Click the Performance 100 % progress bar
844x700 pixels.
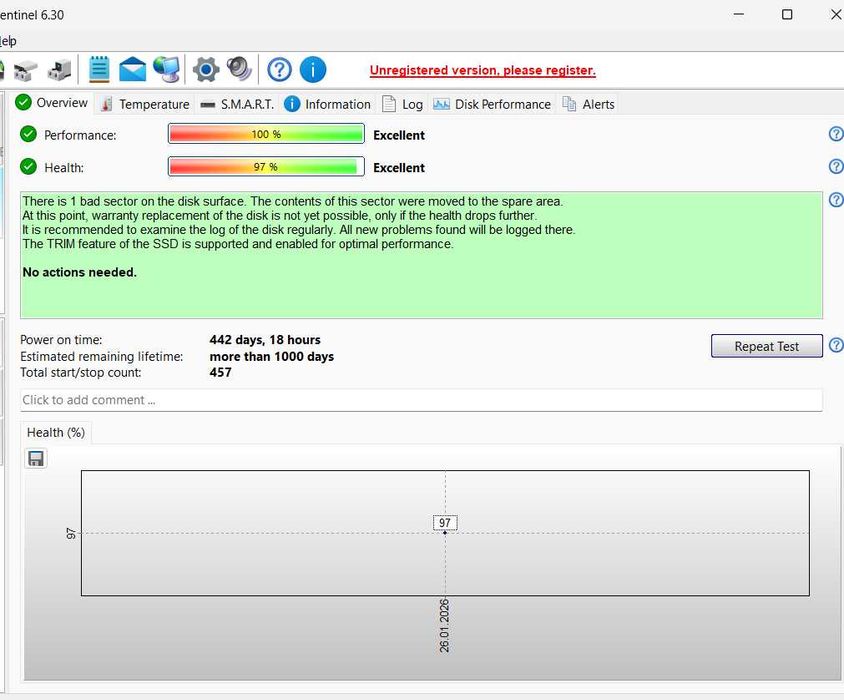pyautogui.click(x=266, y=134)
